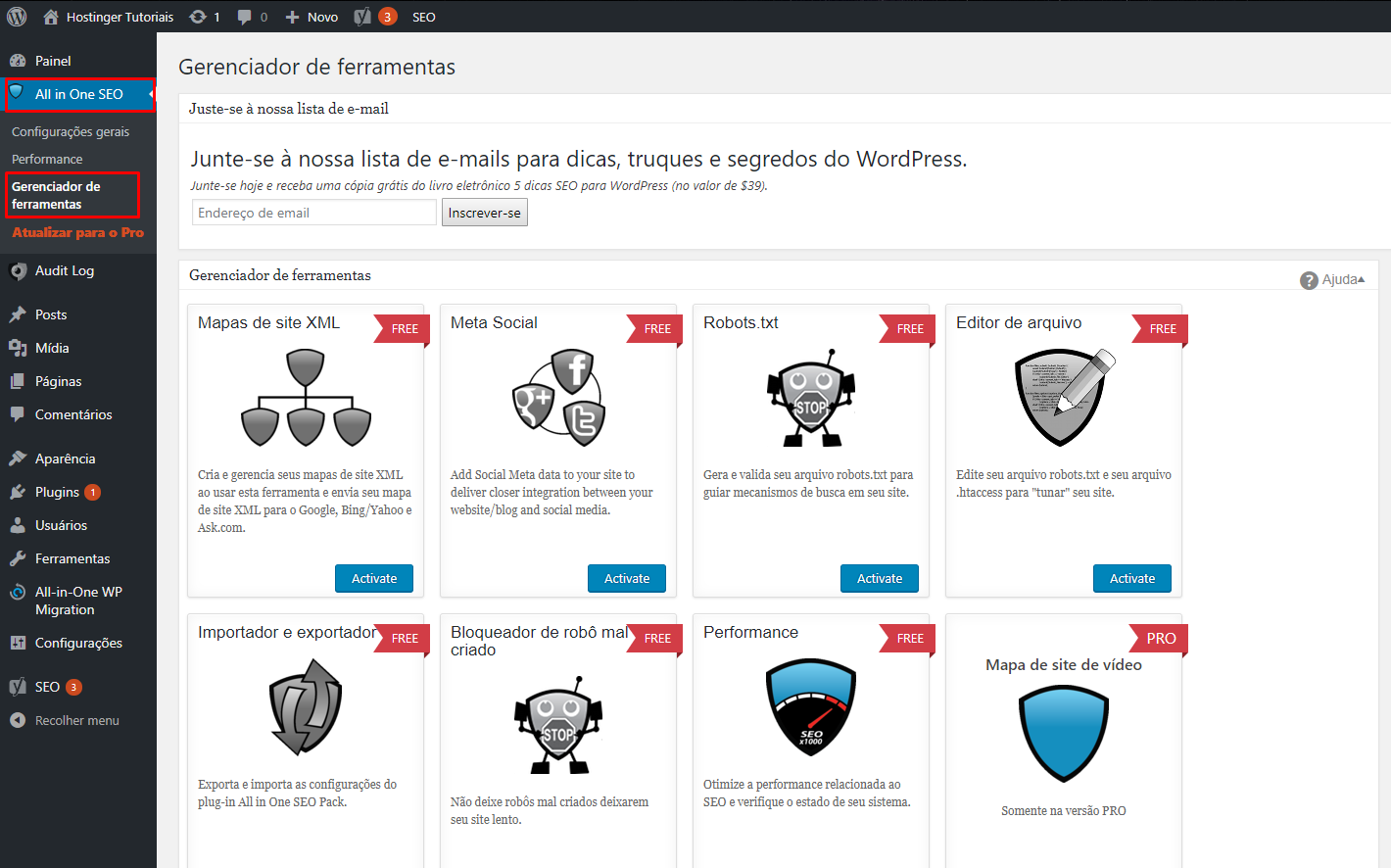Screen dimensions: 1391x868
Task: Open the comments bubble icon in admin bar
Action: pos(245,17)
